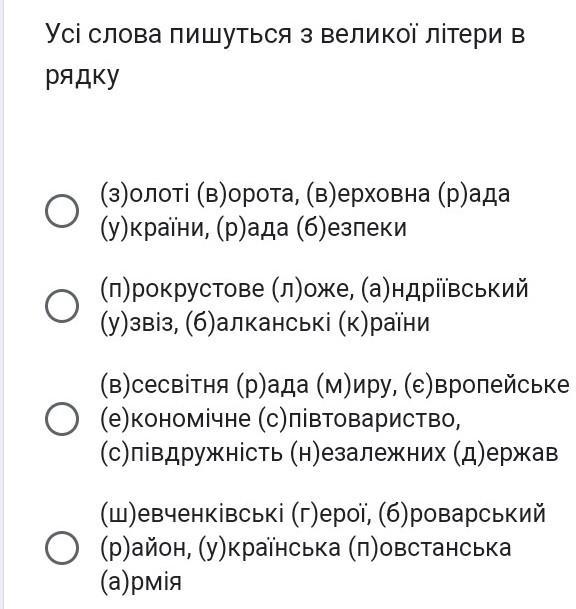Click the '(ш)евченківські (г)ерої' answer text
This screenshot has height=609, width=576.
pos(233,513)
